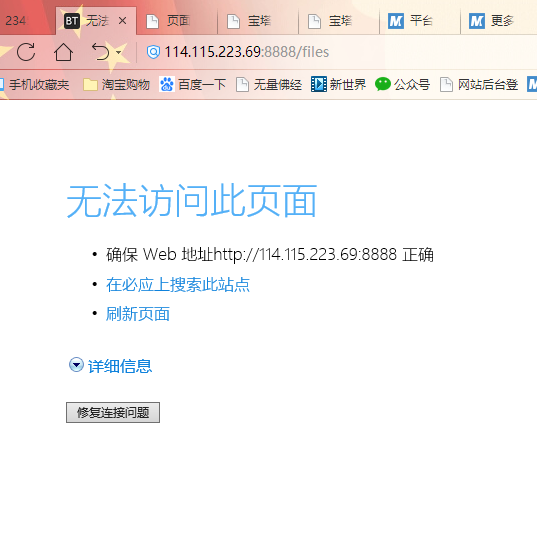Open the 无量佛经 bookmark
The height and width of the screenshot is (533, 537).
point(269,85)
